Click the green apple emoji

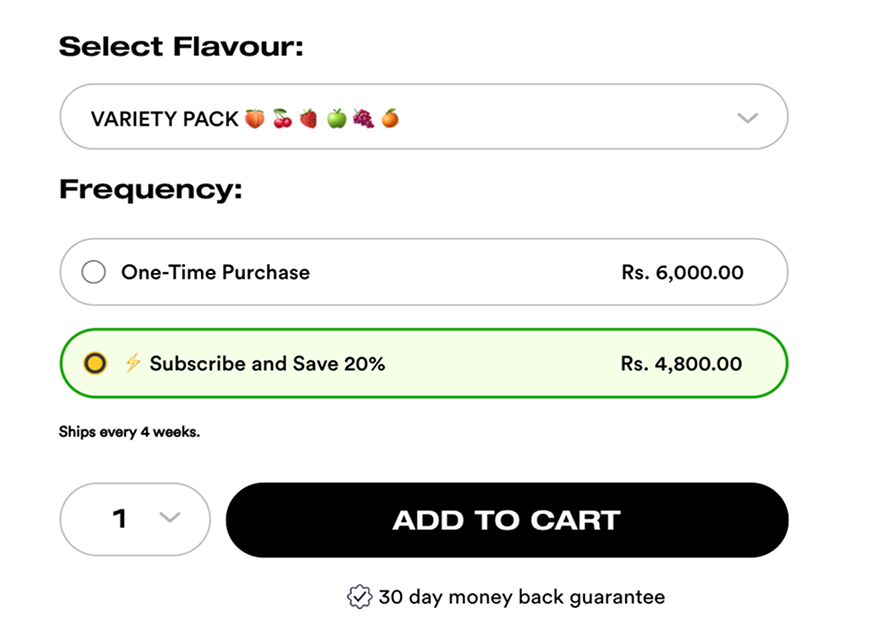[x=336, y=119]
